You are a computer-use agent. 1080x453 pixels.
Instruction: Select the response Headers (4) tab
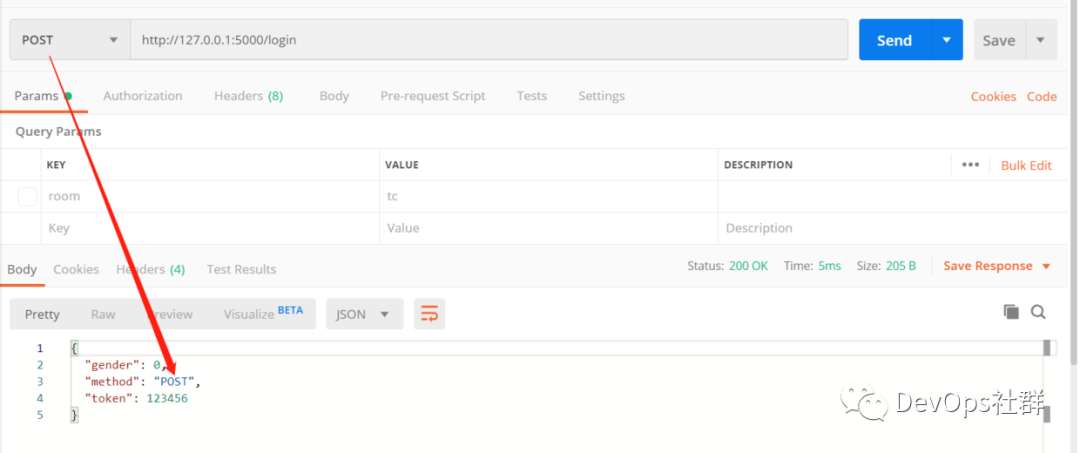pyautogui.click(x=150, y=269)
